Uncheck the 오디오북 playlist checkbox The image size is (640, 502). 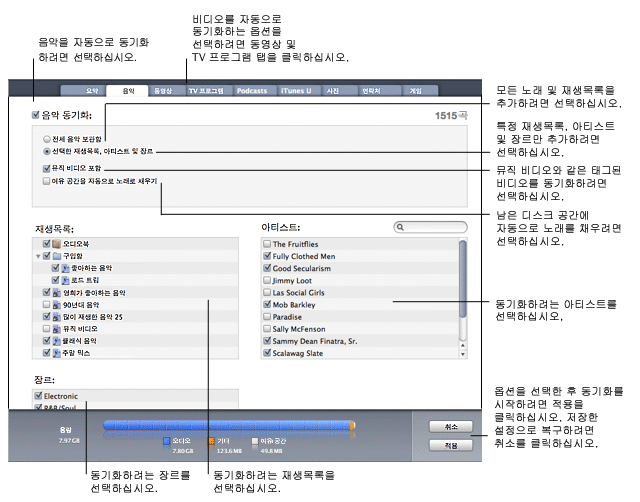pos(47,244)
